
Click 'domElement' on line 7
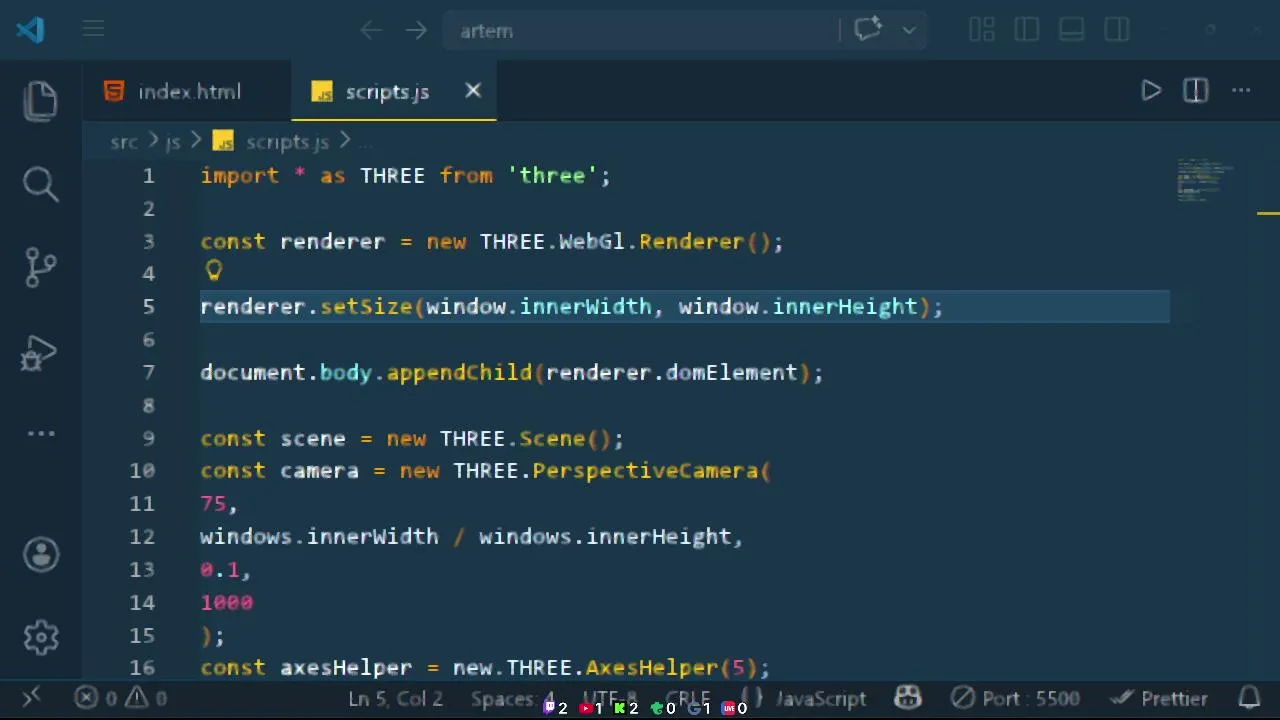click(x=731, y=373)
